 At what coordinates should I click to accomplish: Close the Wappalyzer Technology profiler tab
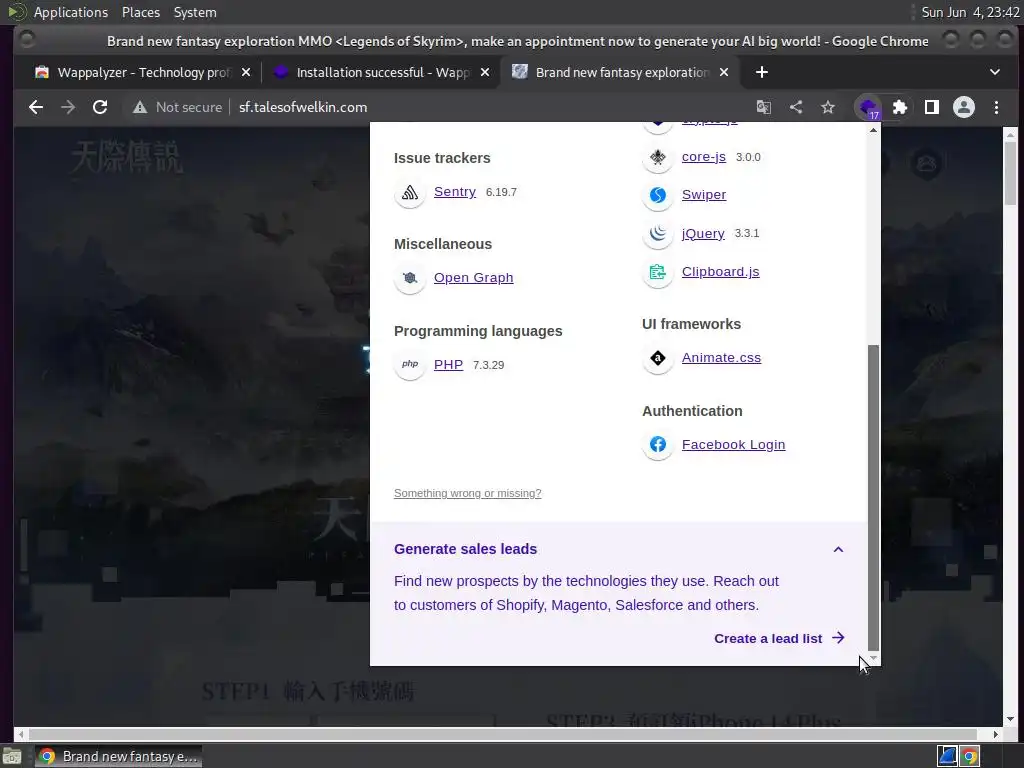(x=246, y=72)
